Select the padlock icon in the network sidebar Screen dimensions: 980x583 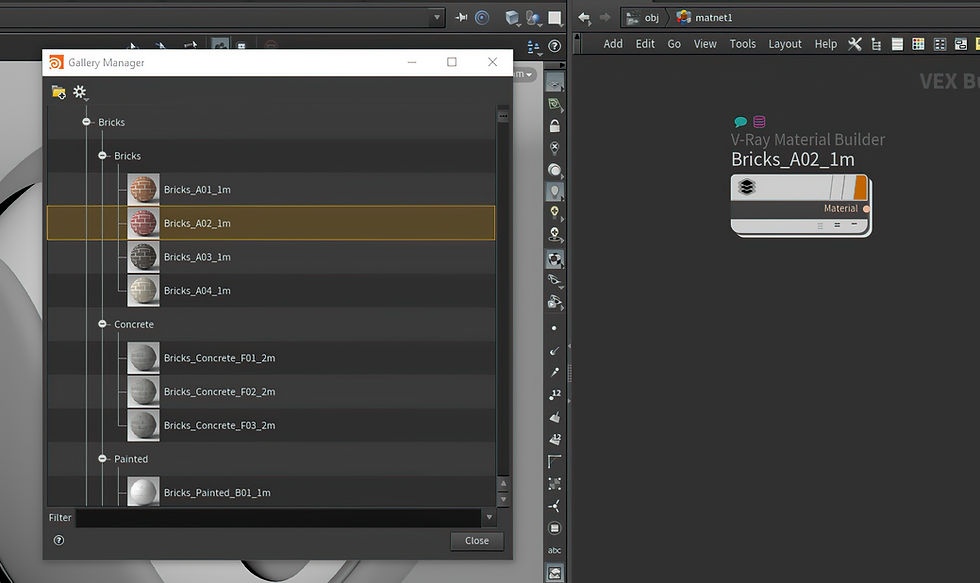coord(554,123)
